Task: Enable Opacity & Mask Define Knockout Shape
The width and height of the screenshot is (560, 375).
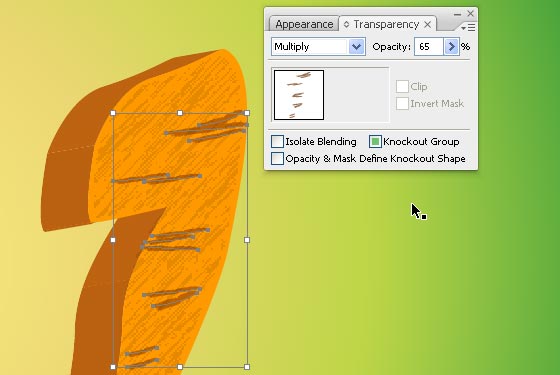Action: [277, 159]
